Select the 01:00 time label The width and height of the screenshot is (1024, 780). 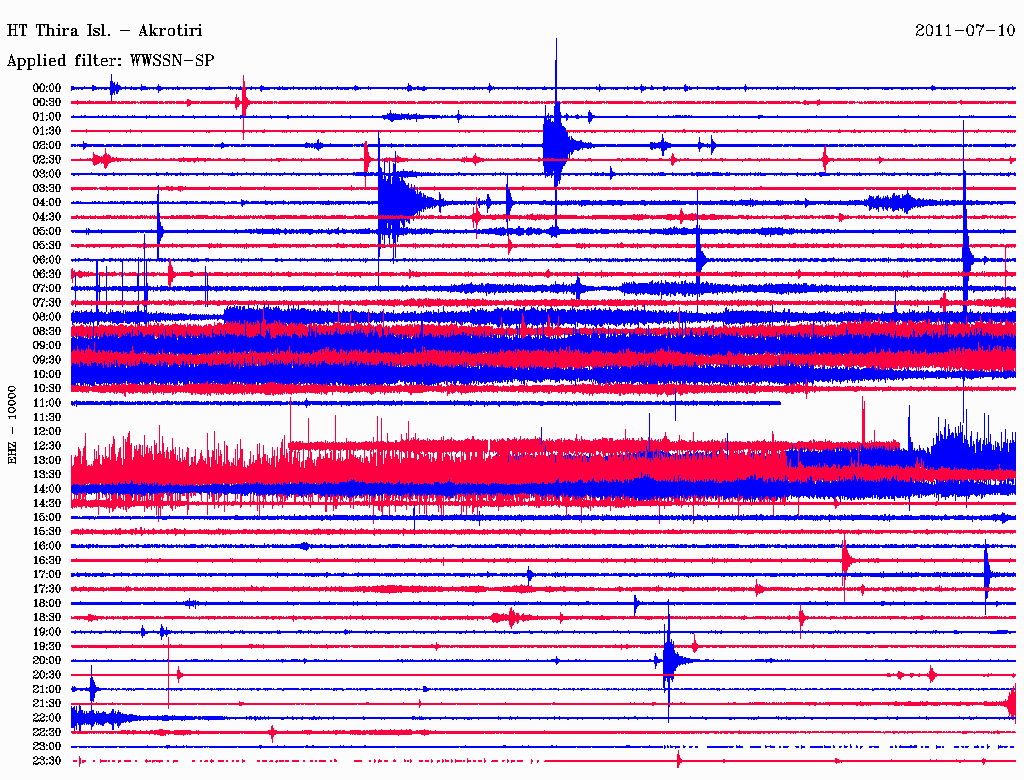coord(47,117)
